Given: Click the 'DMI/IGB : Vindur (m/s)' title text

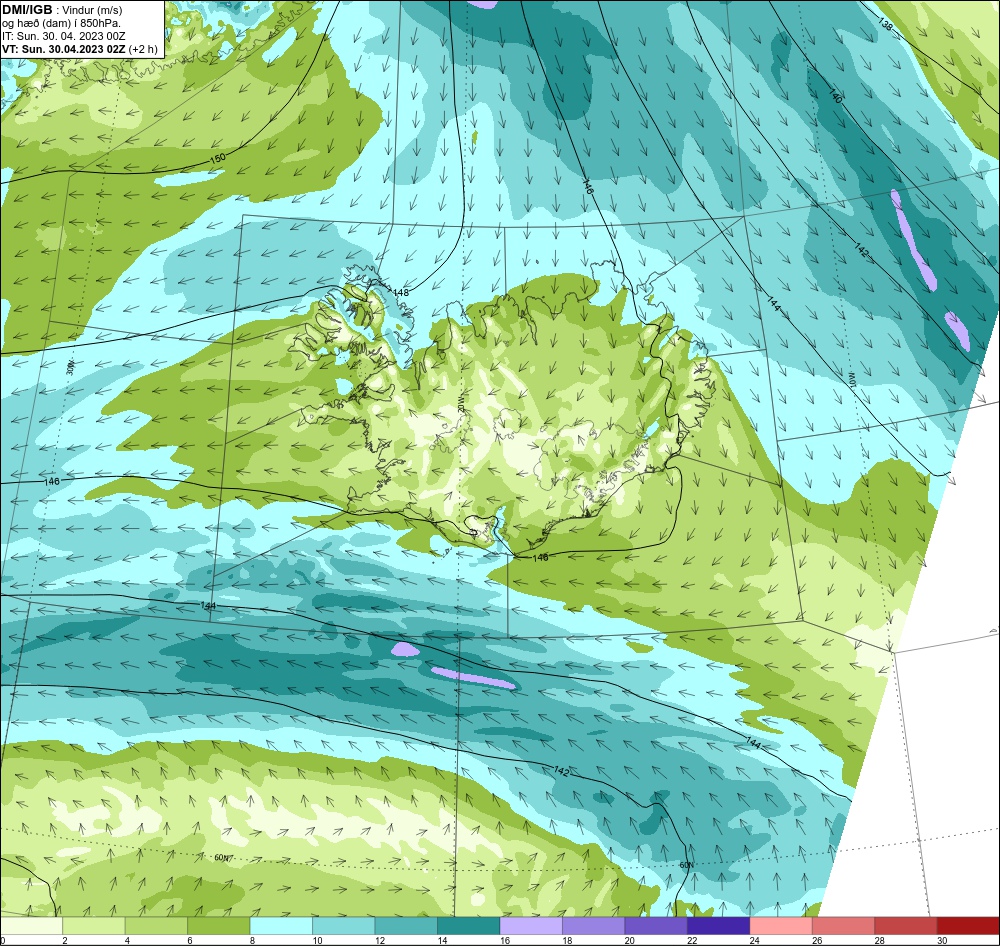Looking at the screenshot, I should (x=62, y=10).
